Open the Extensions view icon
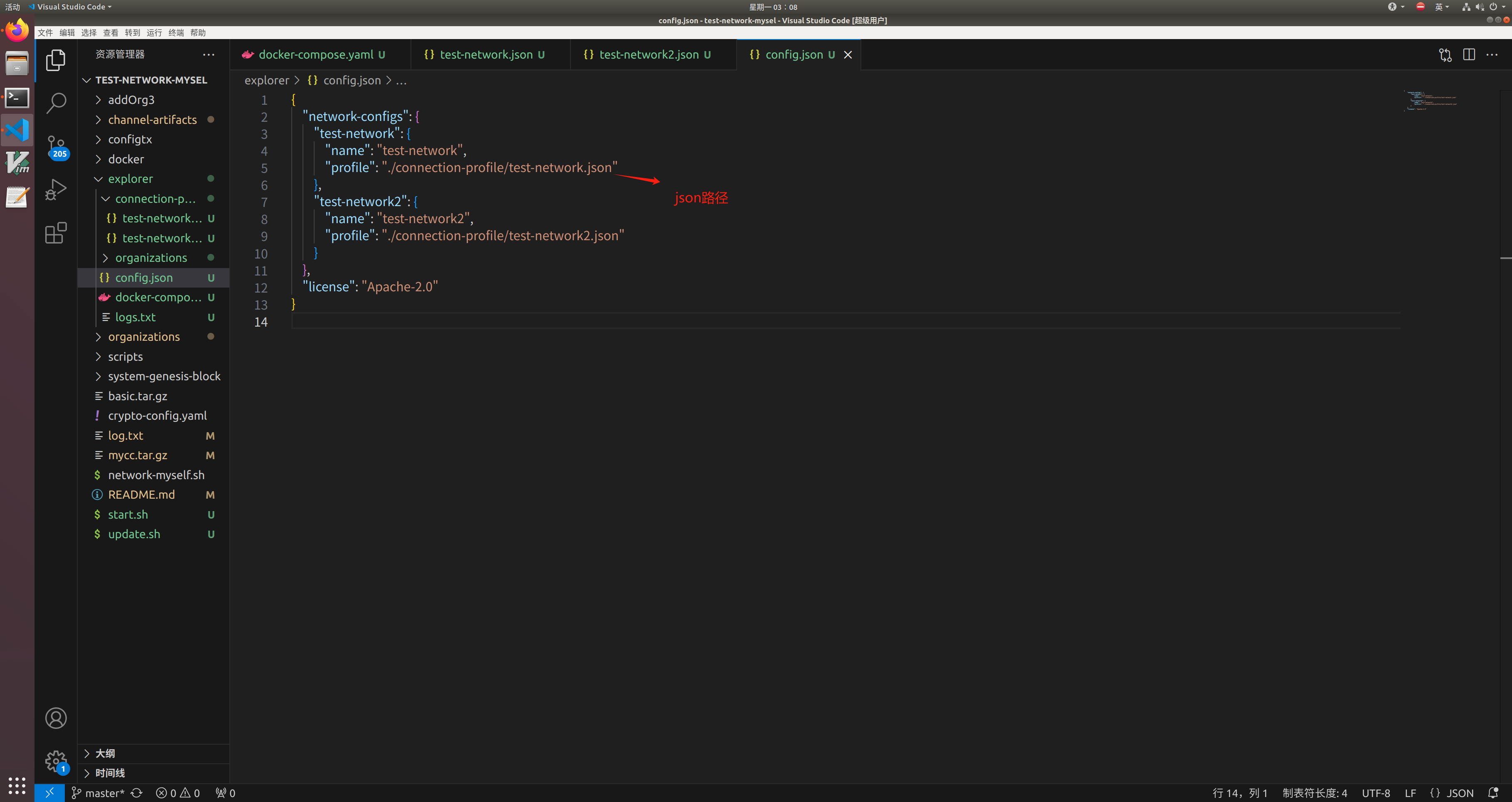The width and height of the screenshot is (1512, 802). pos(56,233)
